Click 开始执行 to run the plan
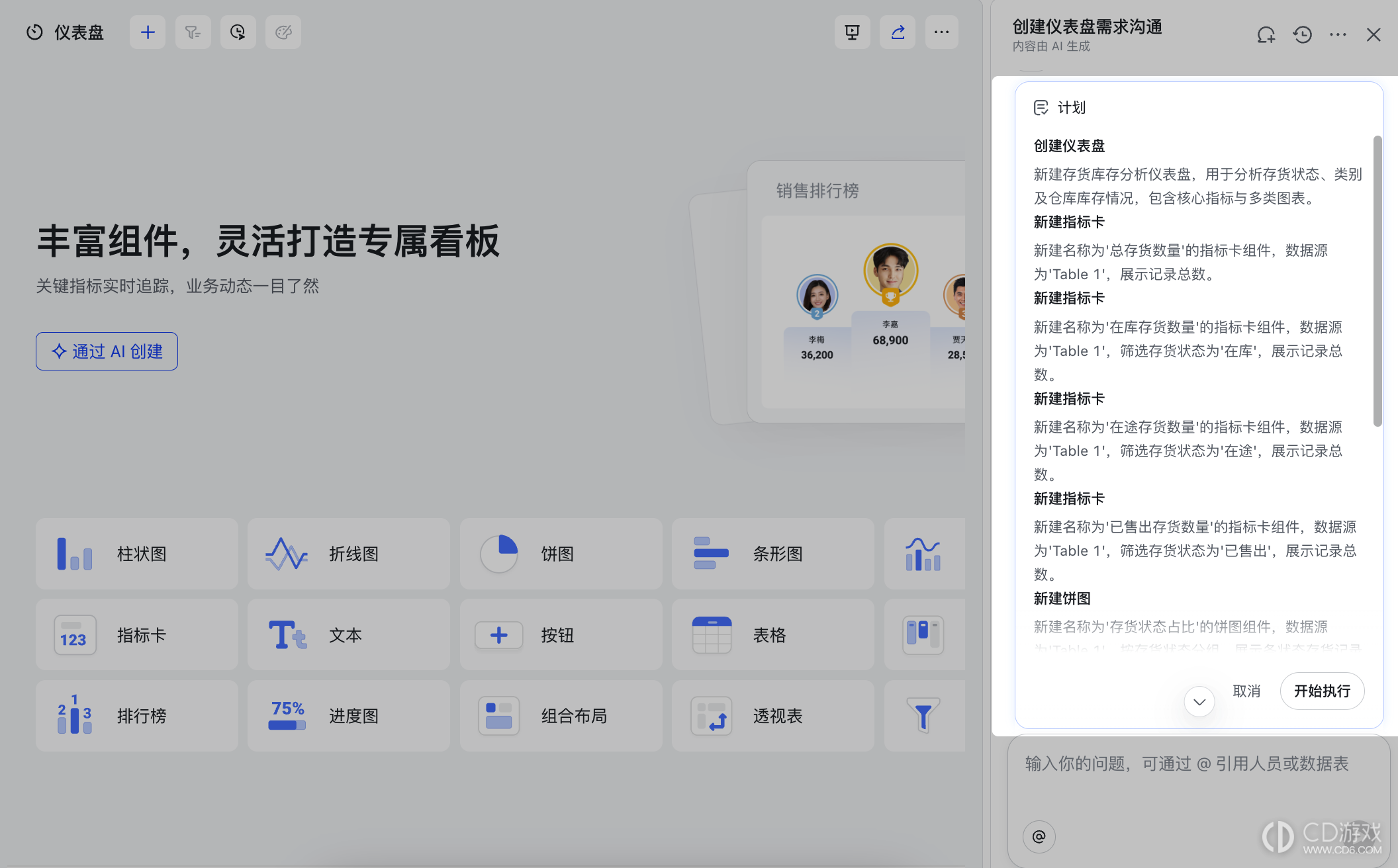1398x868 pixels. click(1322, 691)
